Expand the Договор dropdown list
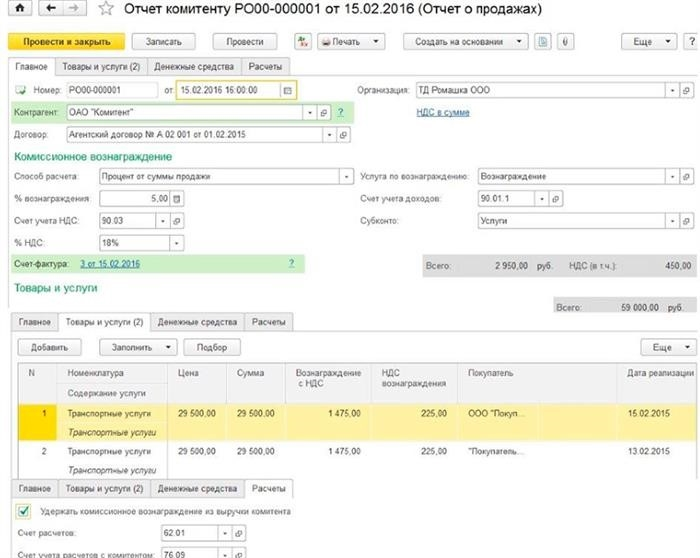 point(329,135)
